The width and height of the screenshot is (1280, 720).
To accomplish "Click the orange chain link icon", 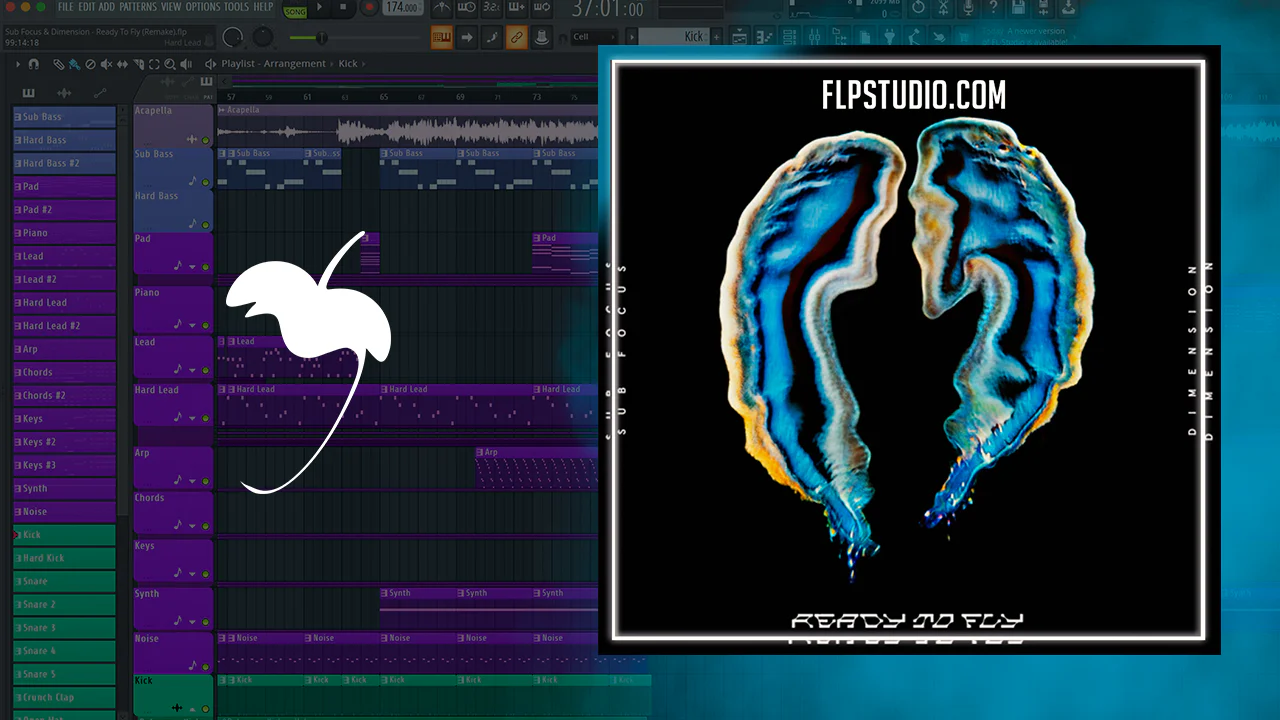I will point(516,38).
